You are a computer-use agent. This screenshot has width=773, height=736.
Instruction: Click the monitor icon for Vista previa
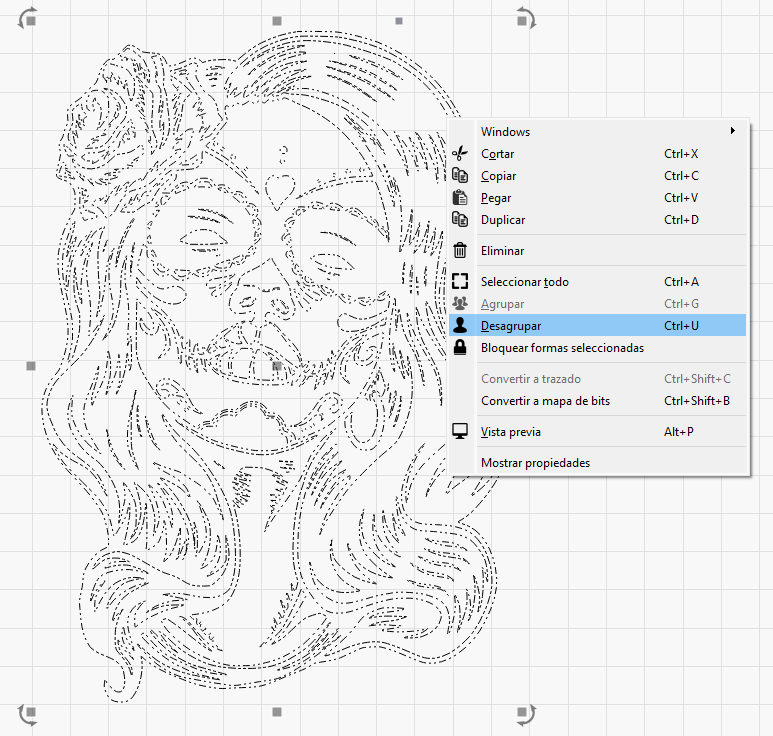[x=460, y=432]
